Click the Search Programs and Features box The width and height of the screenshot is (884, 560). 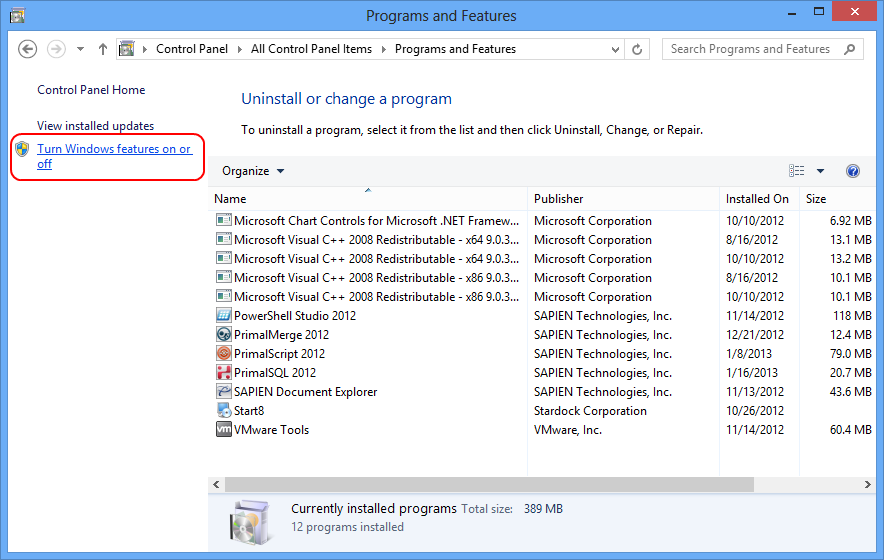pos(763,49)
